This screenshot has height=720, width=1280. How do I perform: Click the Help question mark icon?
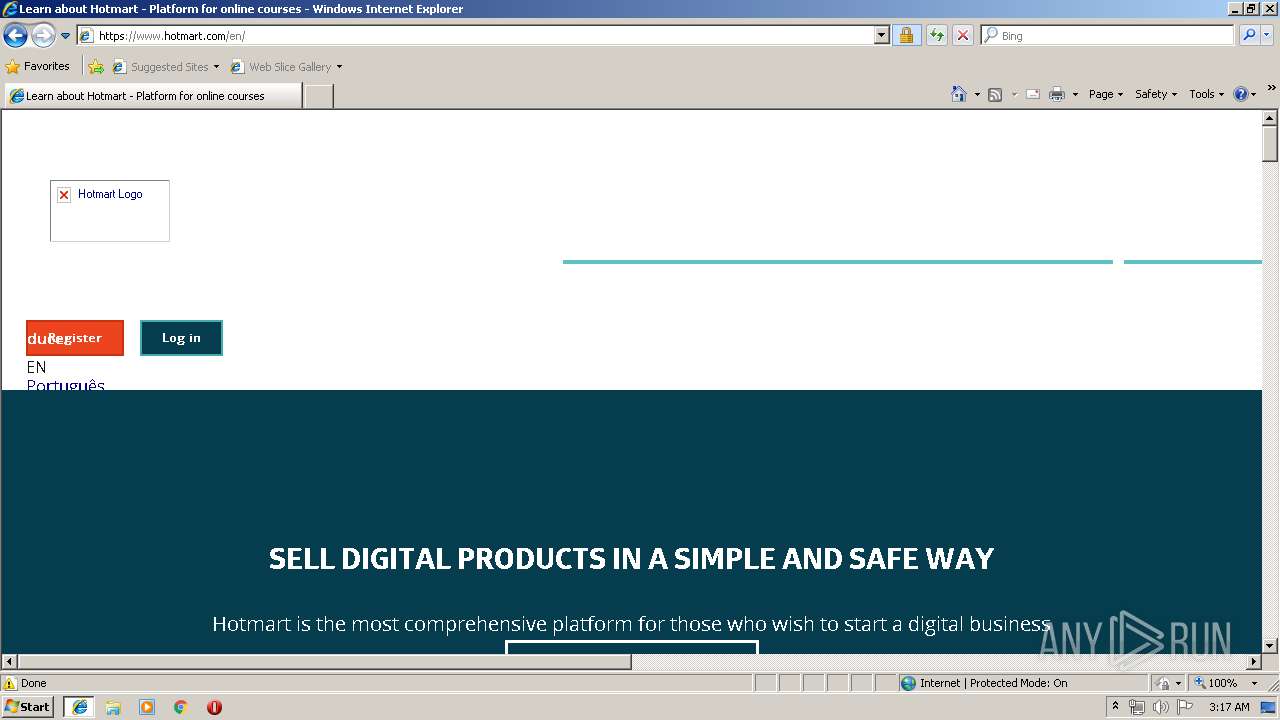1241,94
